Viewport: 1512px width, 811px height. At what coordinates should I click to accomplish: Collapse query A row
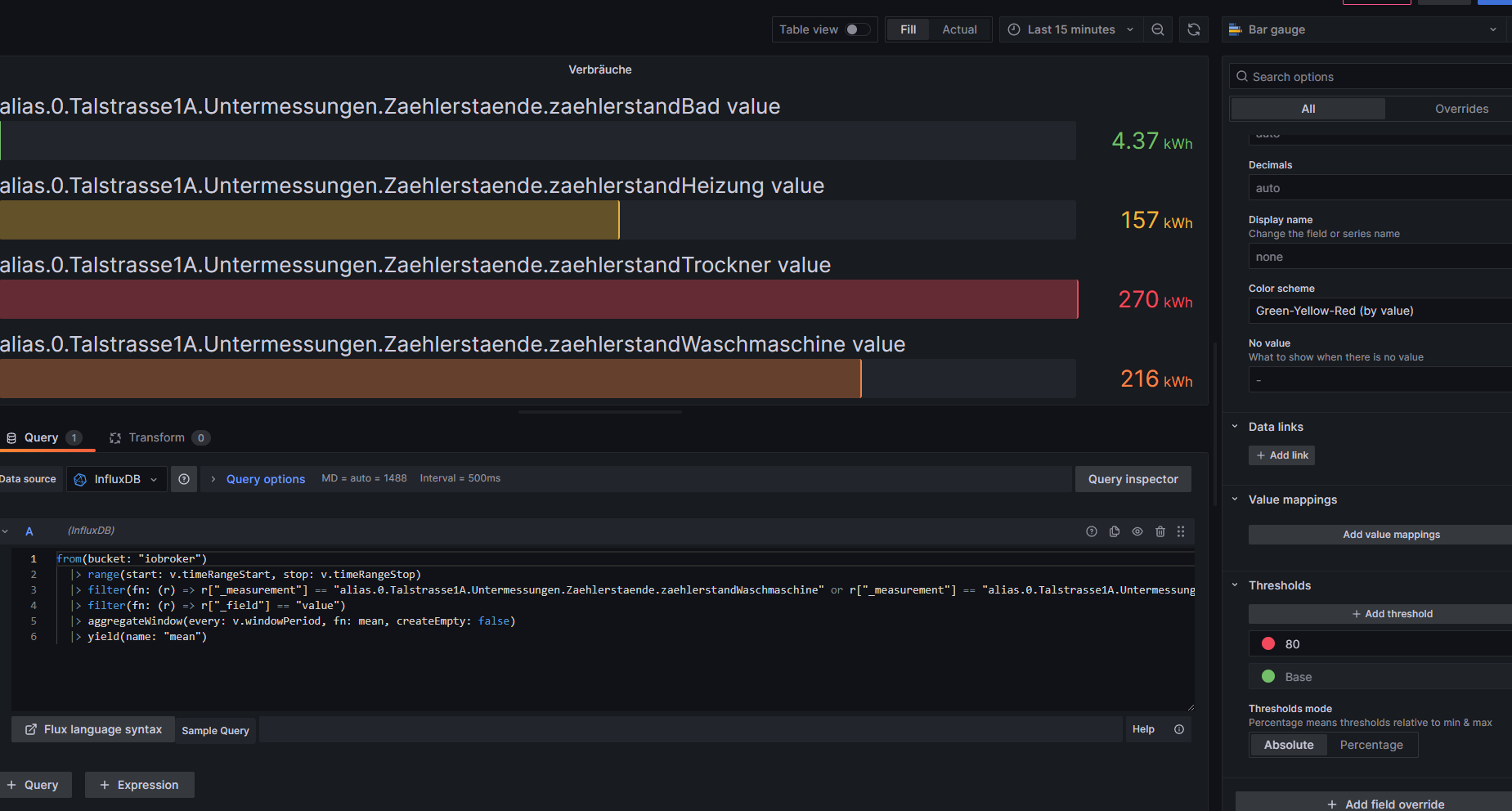coord(5,531)
